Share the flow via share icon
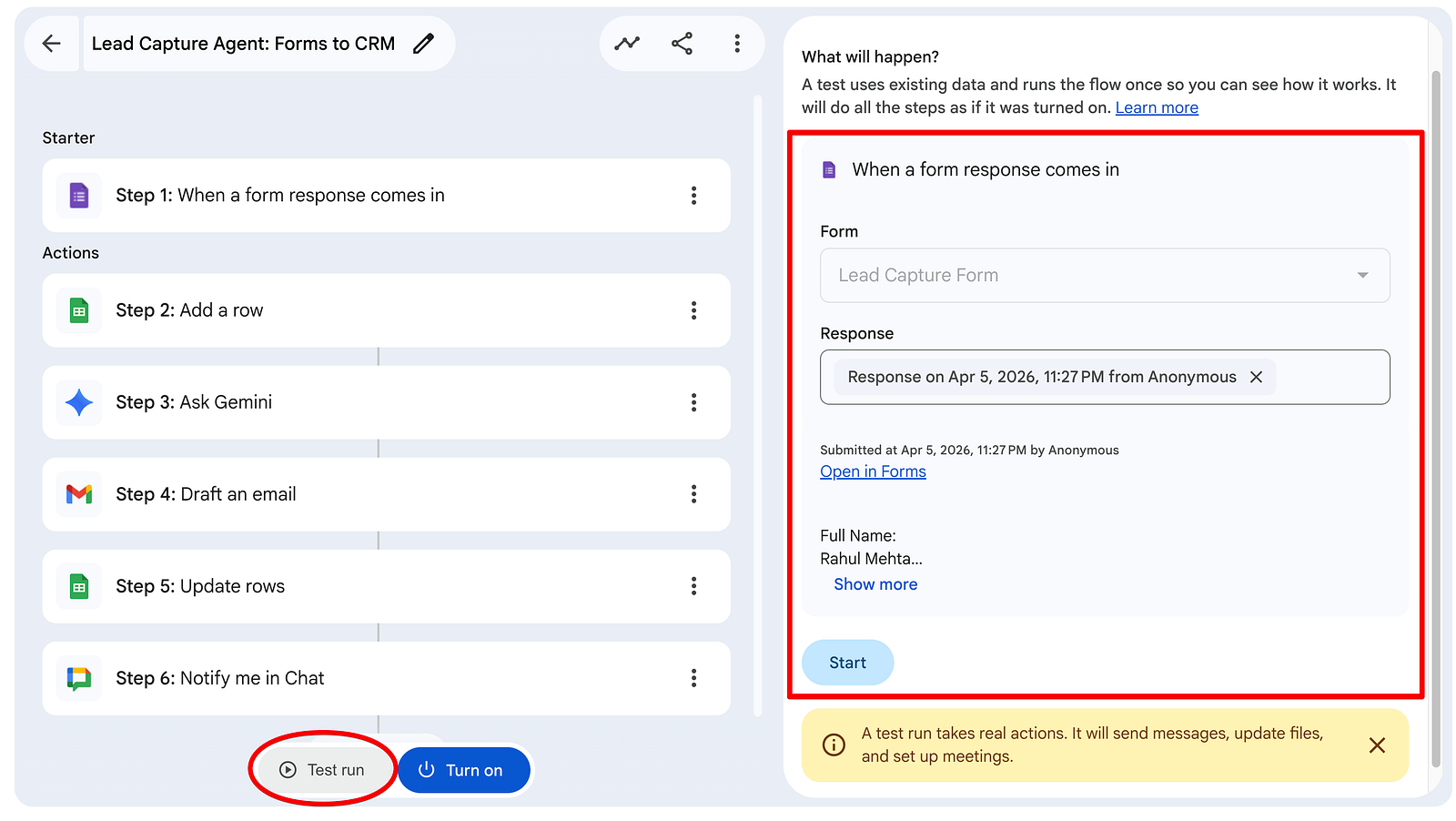 682,44
